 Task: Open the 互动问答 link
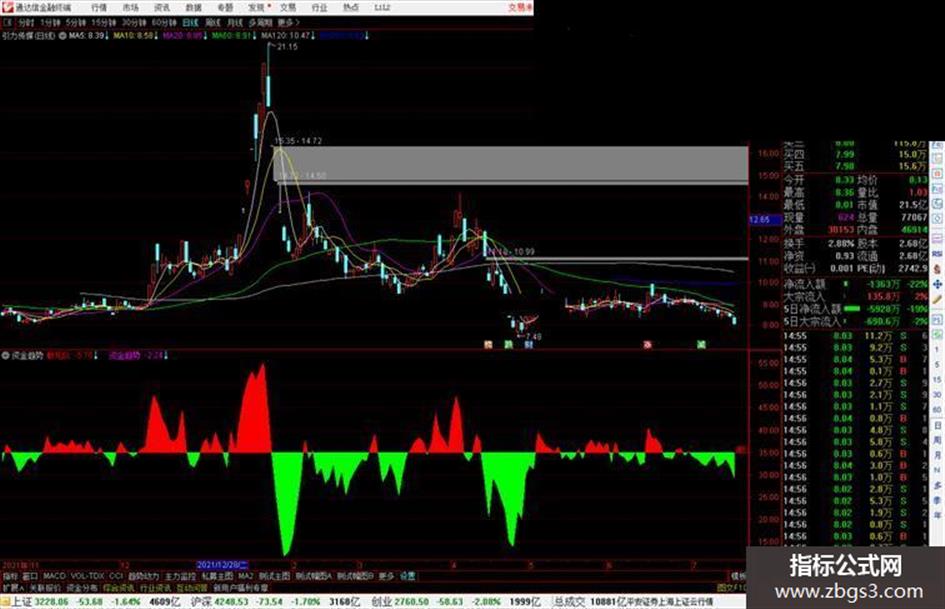192,587
